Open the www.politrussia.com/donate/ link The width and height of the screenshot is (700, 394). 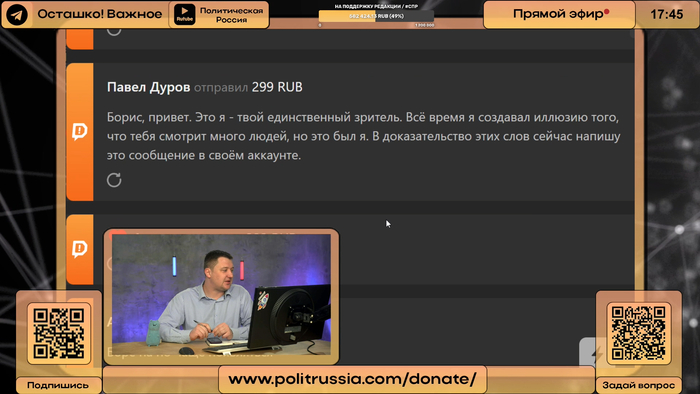click(352, 379)
